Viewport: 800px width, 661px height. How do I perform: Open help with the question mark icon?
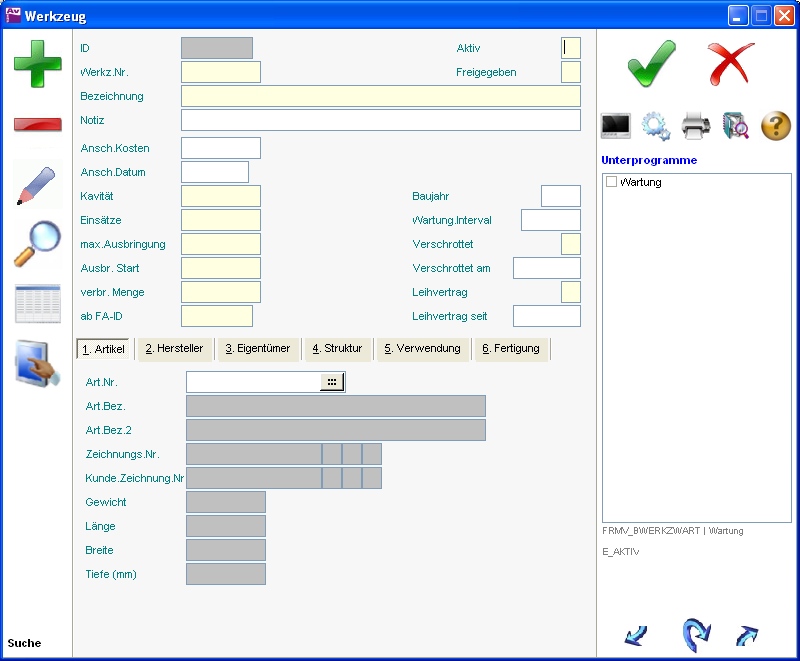[776, 126]
